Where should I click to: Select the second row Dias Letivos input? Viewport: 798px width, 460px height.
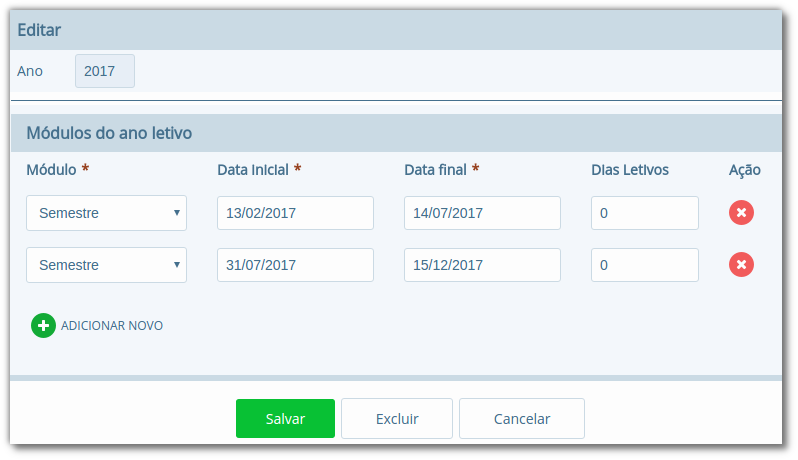[x=644, y=265]
